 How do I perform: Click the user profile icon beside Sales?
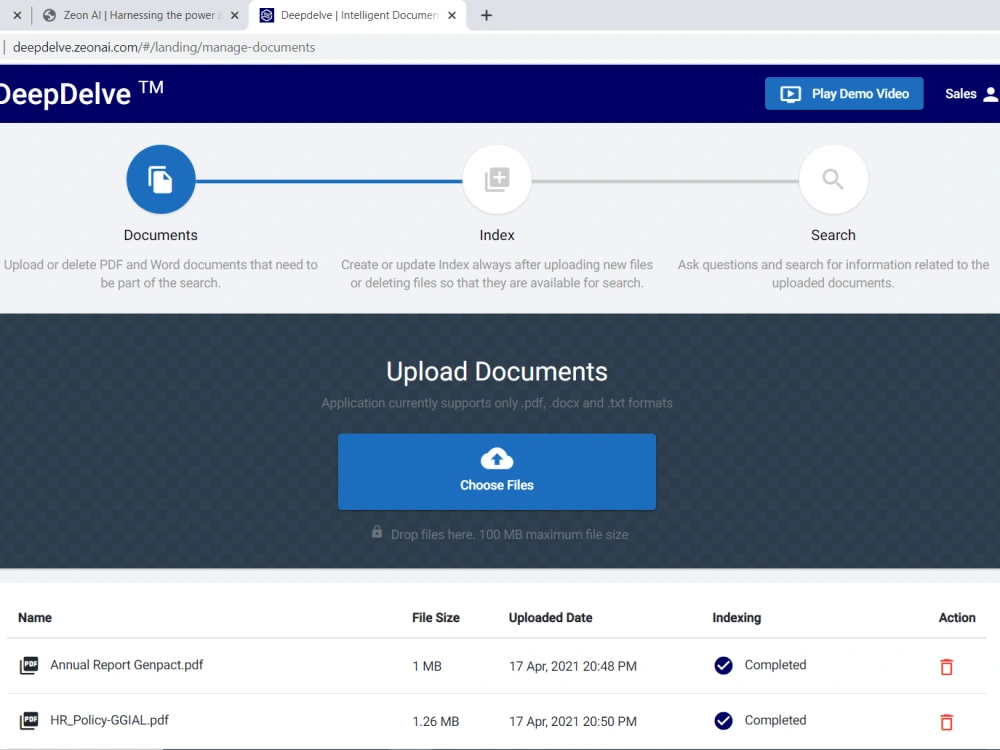coord(990,94)
